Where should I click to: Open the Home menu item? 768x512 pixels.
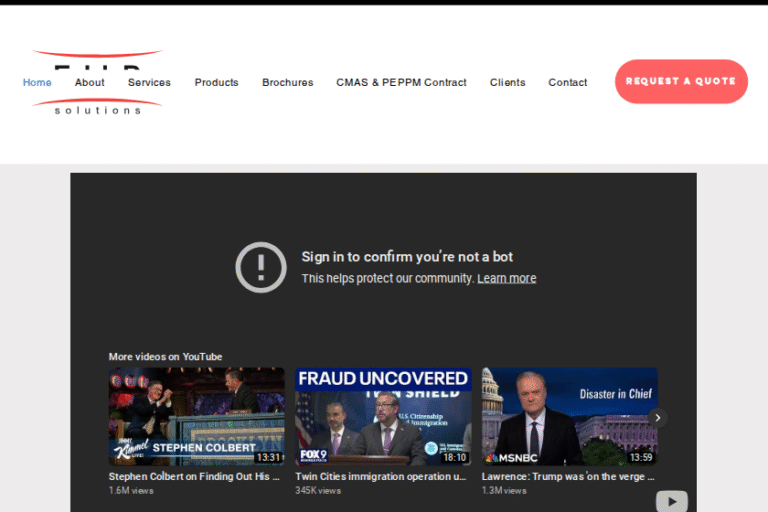click(x=37, y=82)
